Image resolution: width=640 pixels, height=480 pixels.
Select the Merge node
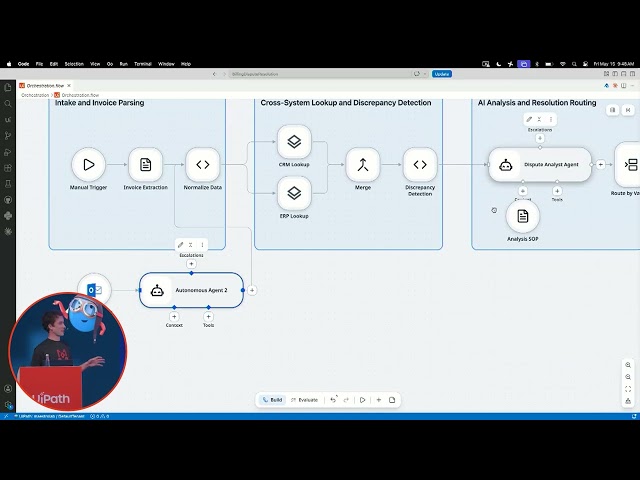click(363, 164)
